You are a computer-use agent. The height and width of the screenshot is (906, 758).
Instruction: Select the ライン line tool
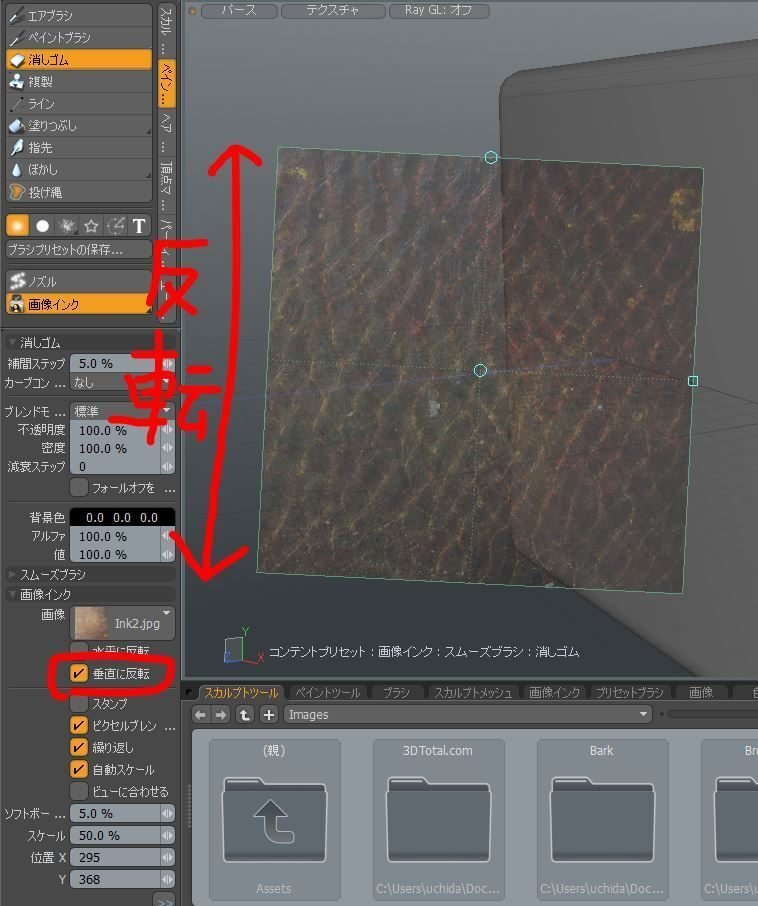[x=79, y=103]
